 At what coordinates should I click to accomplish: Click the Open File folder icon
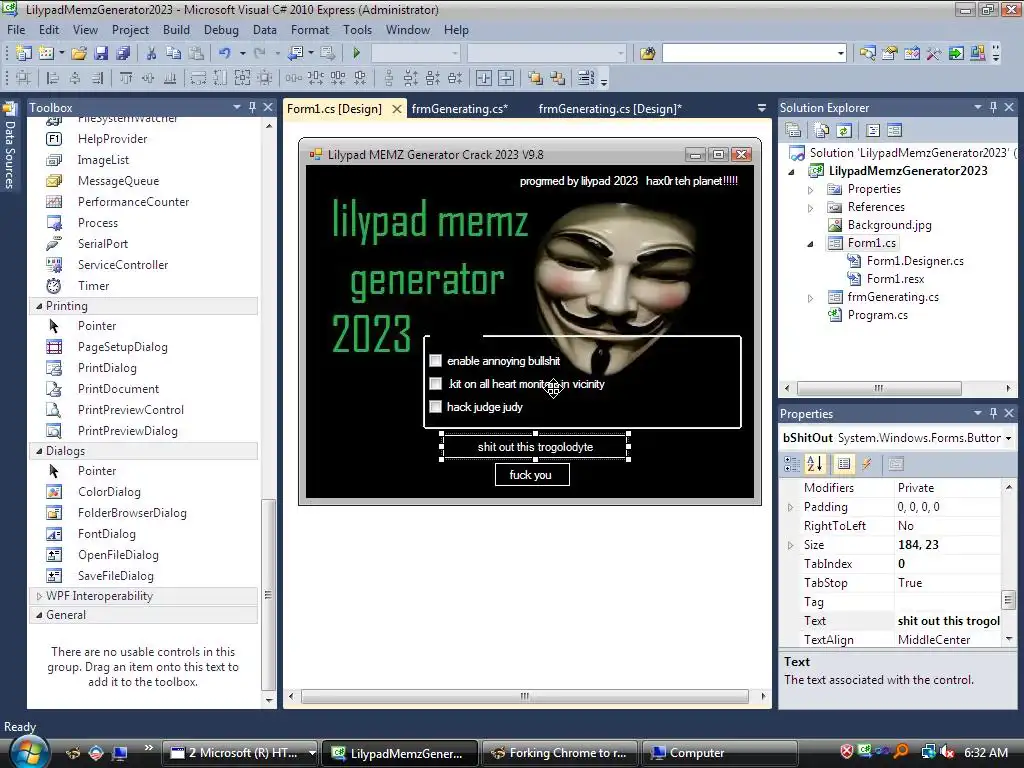pyautogui.click(x=79, y=53)
